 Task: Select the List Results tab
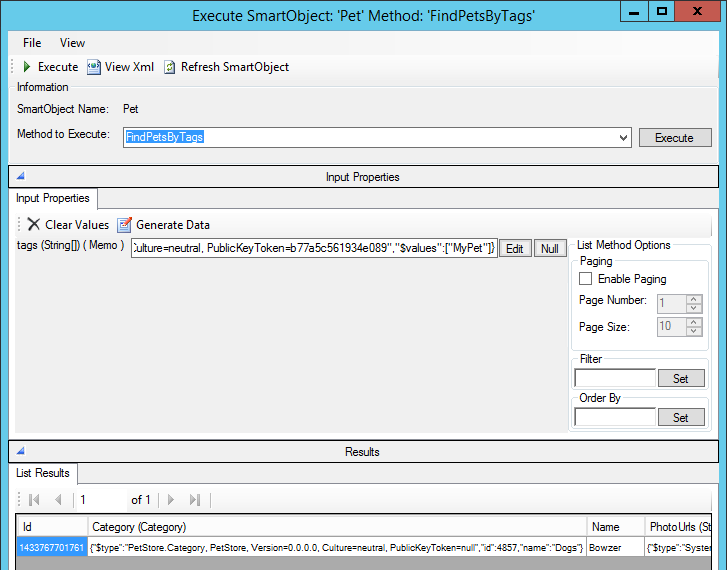coord(41,472)
